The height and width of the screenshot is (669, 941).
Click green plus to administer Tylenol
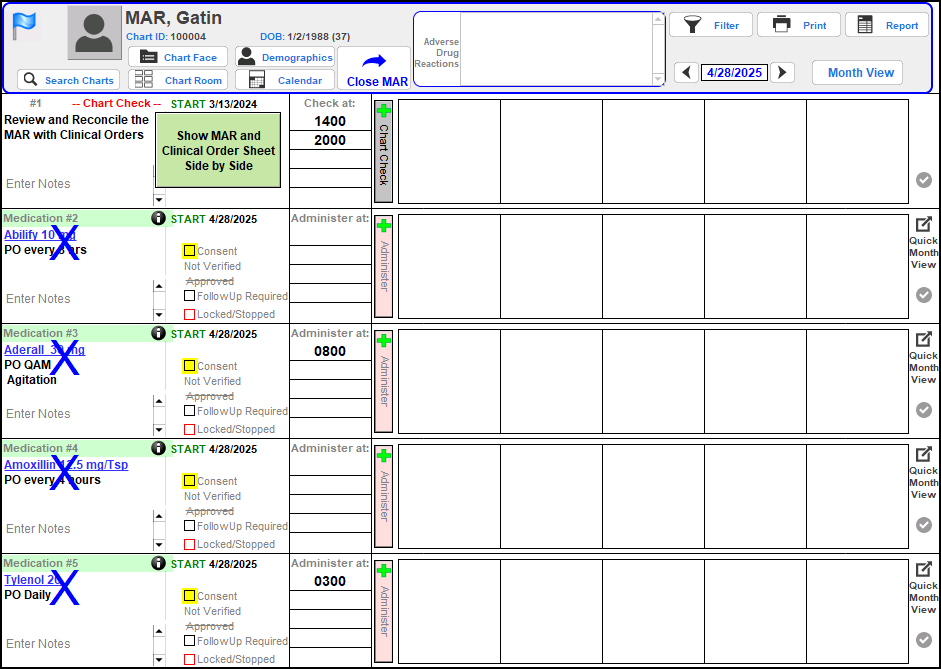tap(383, 571)
